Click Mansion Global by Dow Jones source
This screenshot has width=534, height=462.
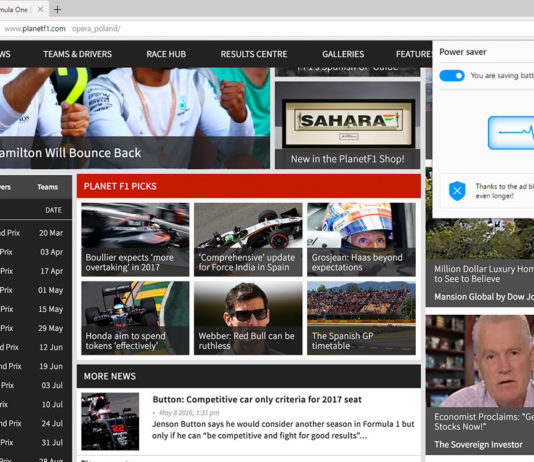(484, 297)
